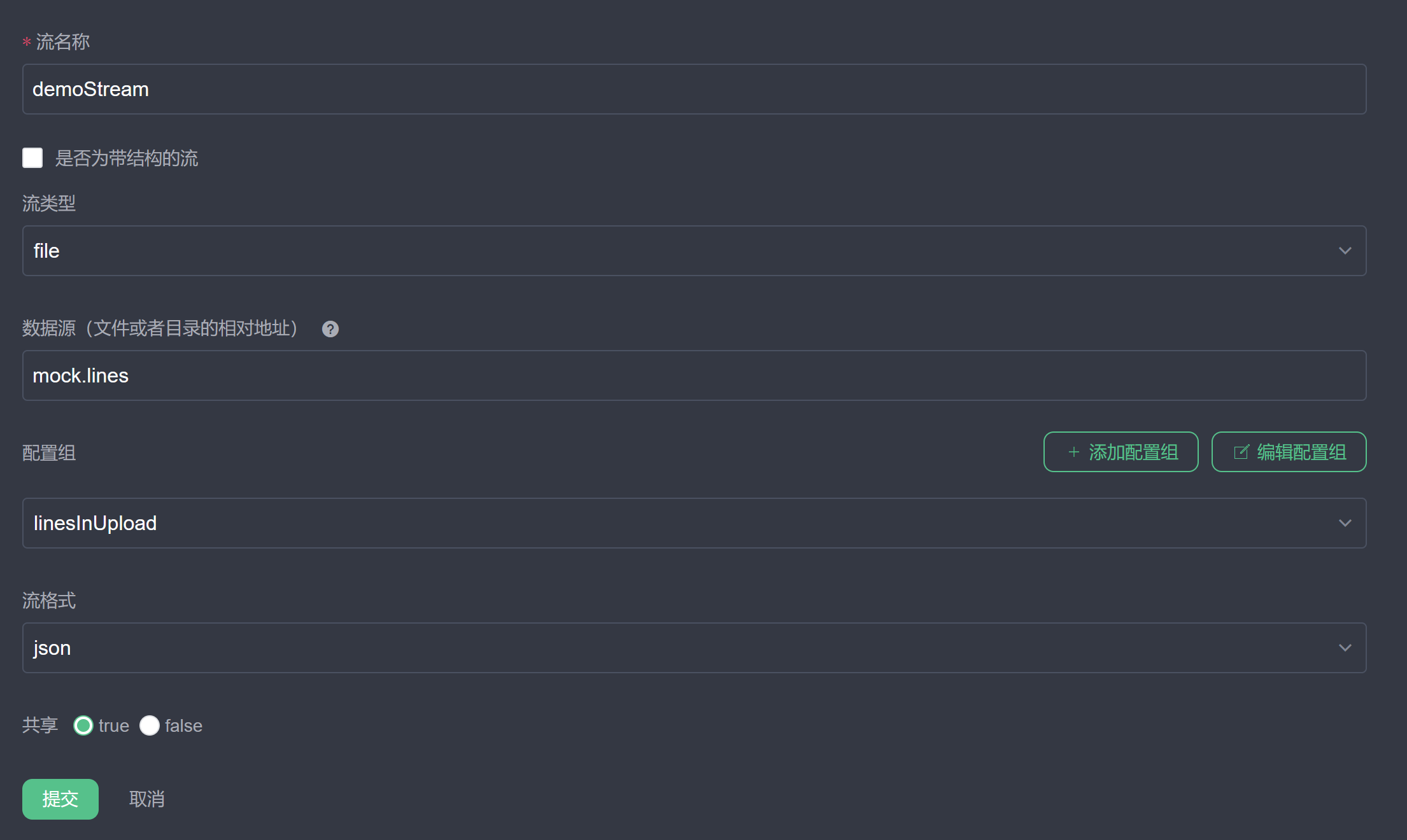
Task: Click the 取消 cancel button
Action: click(x=147, y=799)
